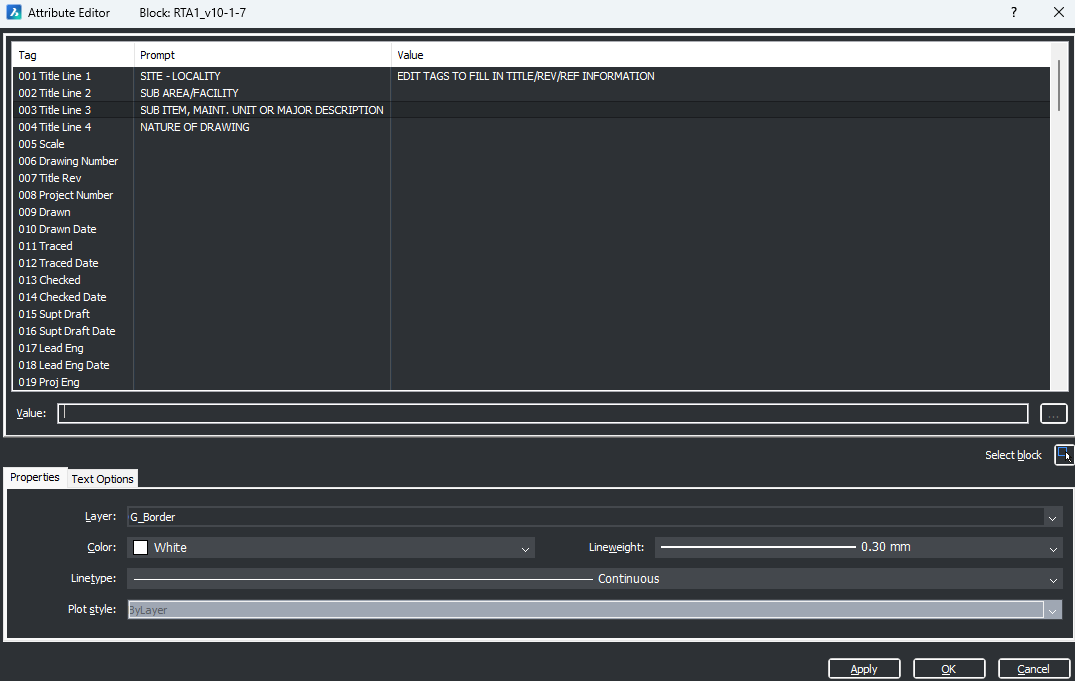This screenshot has height=681, width=1075.
Task: Open the Lineweight dropdown at 0.30 mm
Action: click(x=1053, y=548)
